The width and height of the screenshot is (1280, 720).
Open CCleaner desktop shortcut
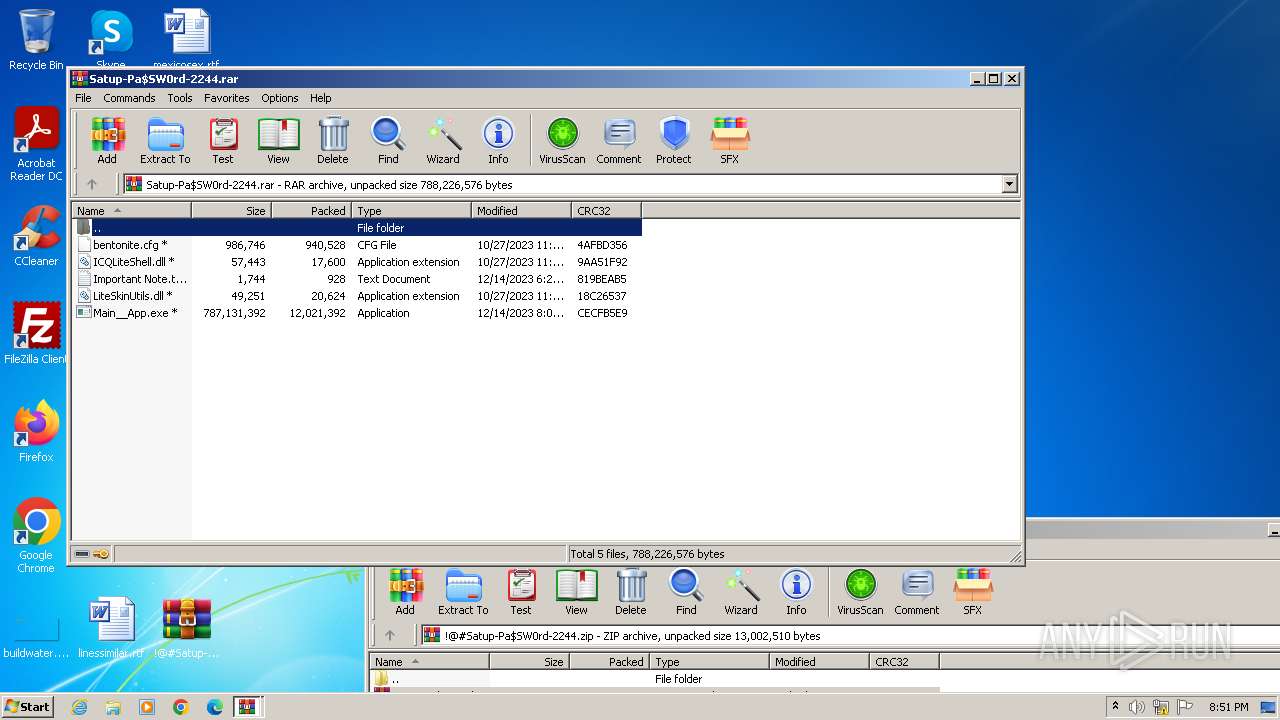point(36,236)
